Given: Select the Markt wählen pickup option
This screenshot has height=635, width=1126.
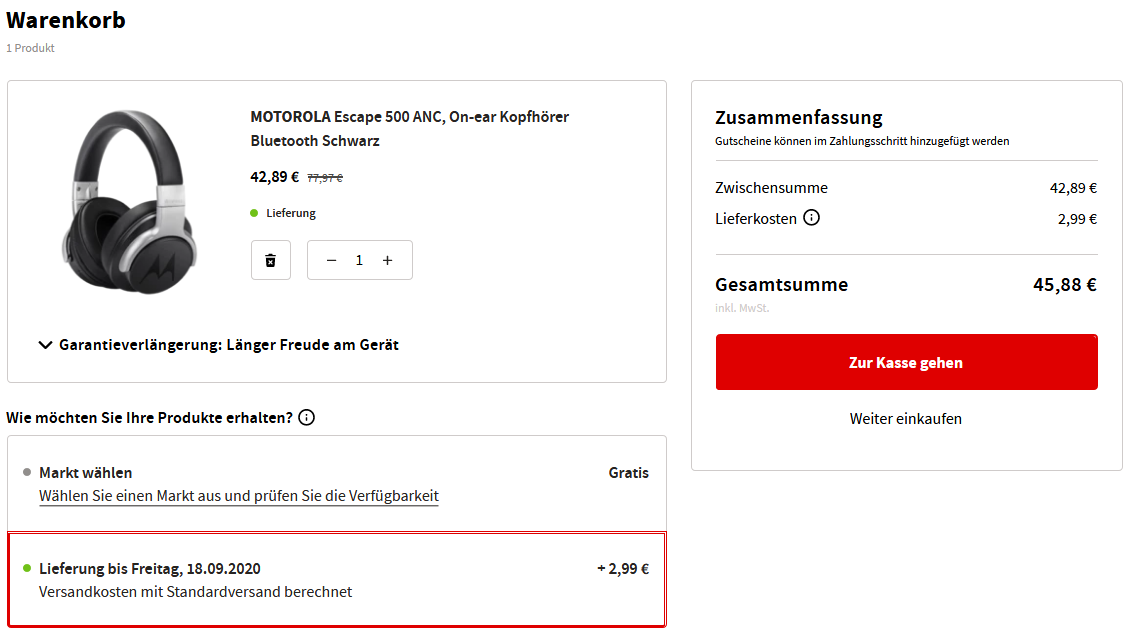Looking at the screenshot, I should pyautogui.click(x=86, y=472).
